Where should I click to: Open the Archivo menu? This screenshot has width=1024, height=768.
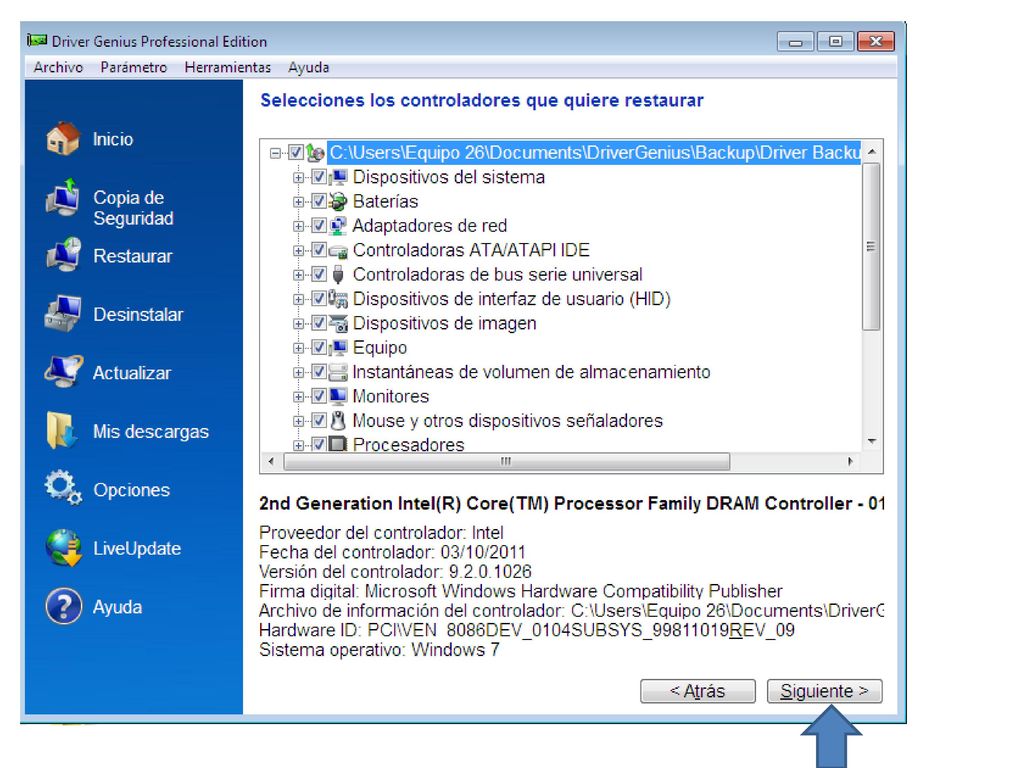click(58, 67)
